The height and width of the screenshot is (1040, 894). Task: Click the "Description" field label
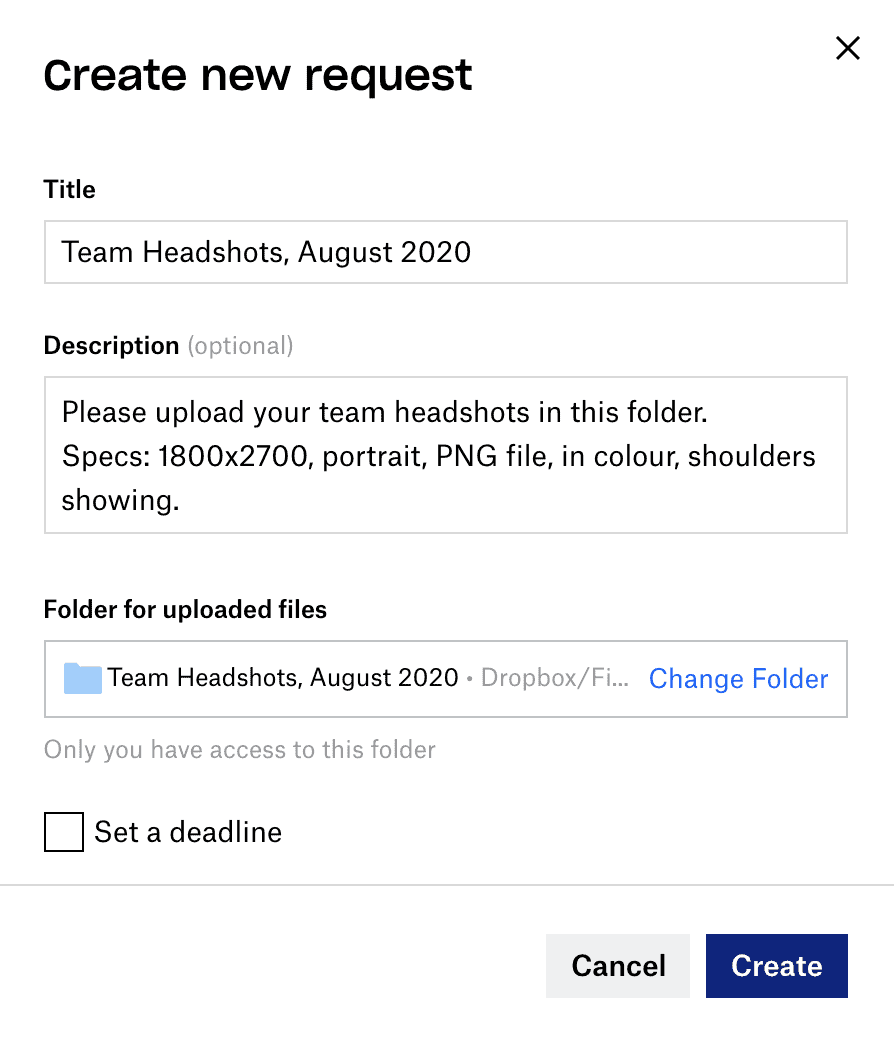[x=111, y=346]
